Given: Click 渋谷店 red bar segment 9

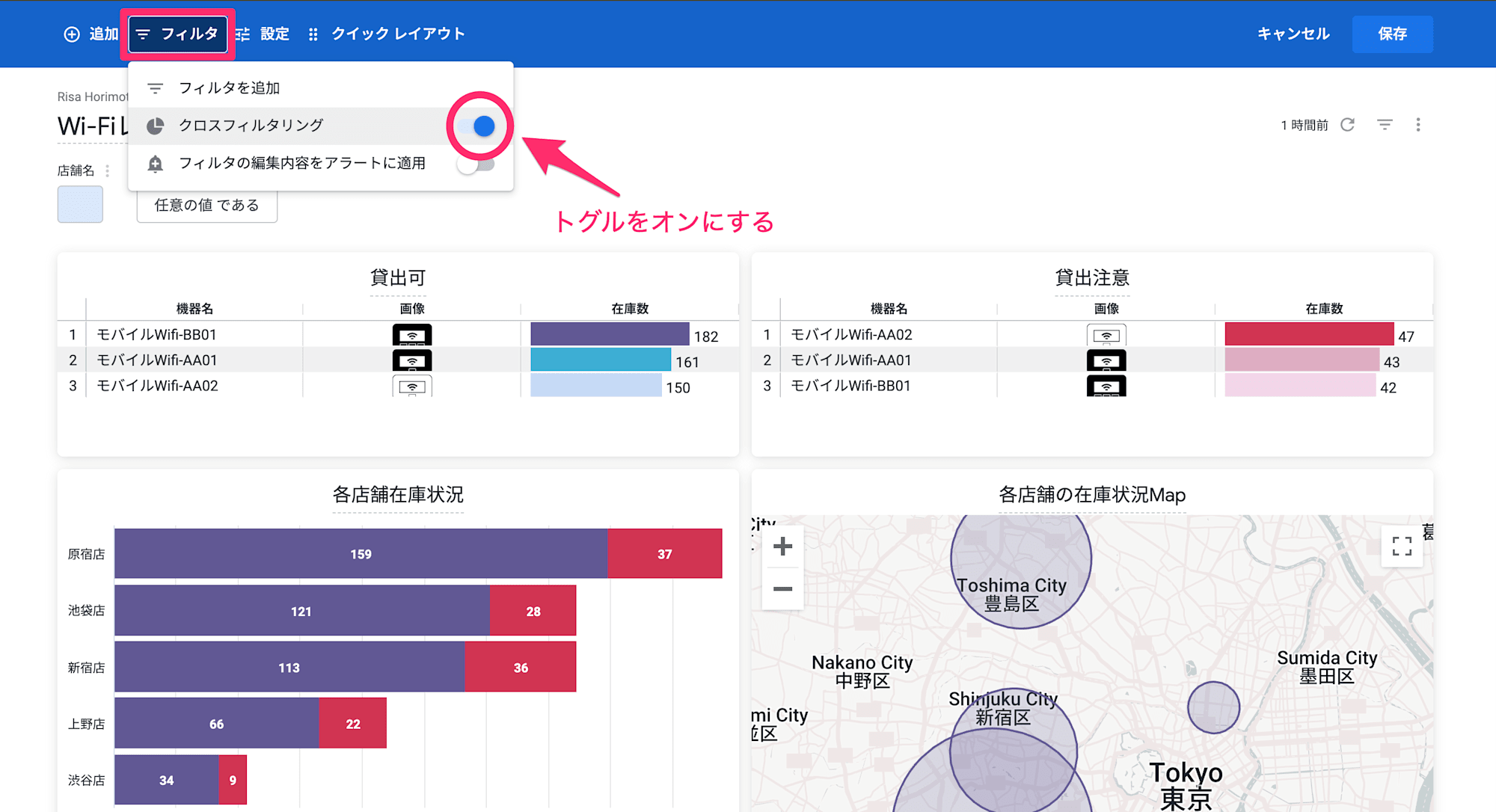Looking at the screenshot, I should 233,780.
